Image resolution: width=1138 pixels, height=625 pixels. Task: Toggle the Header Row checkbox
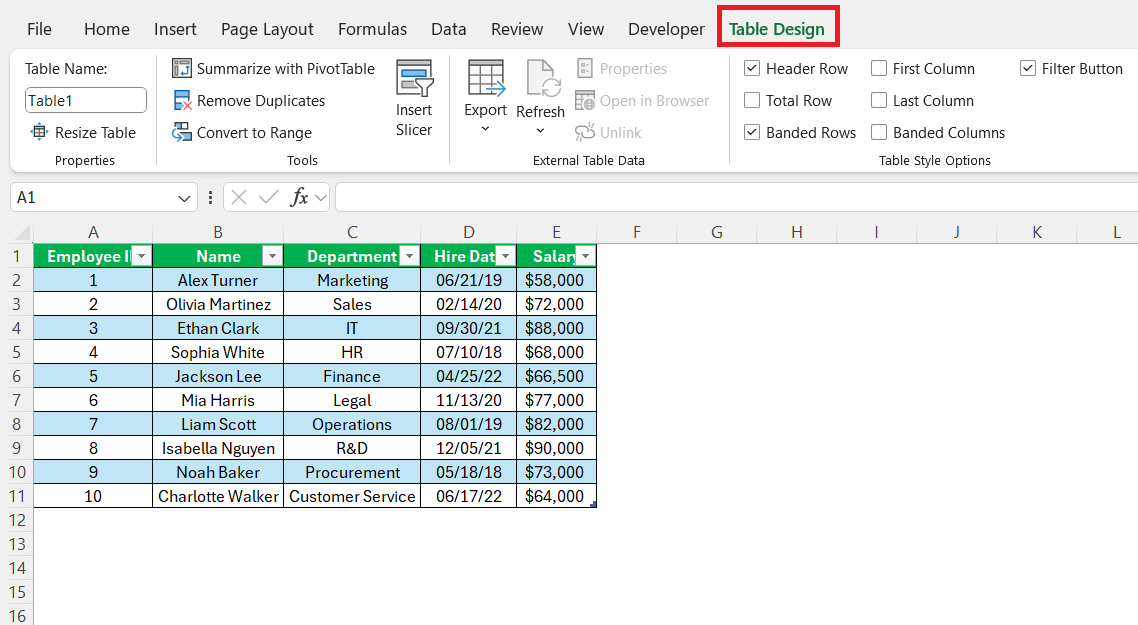pos(752,68)
